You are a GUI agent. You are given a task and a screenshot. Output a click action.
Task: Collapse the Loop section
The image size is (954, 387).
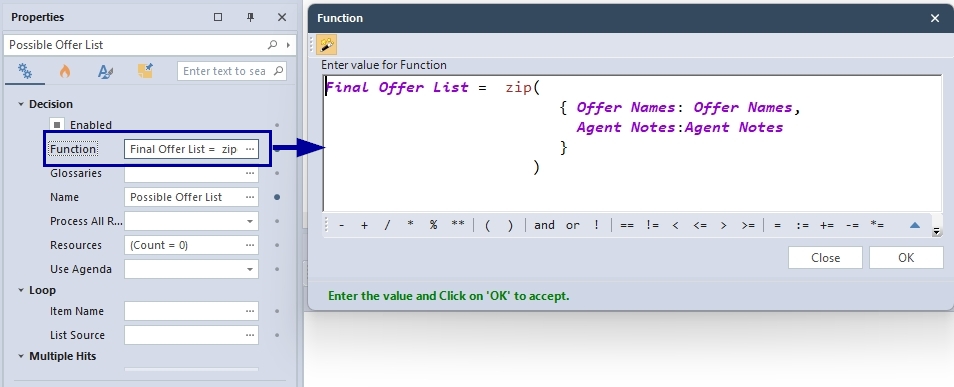point(21,290)
